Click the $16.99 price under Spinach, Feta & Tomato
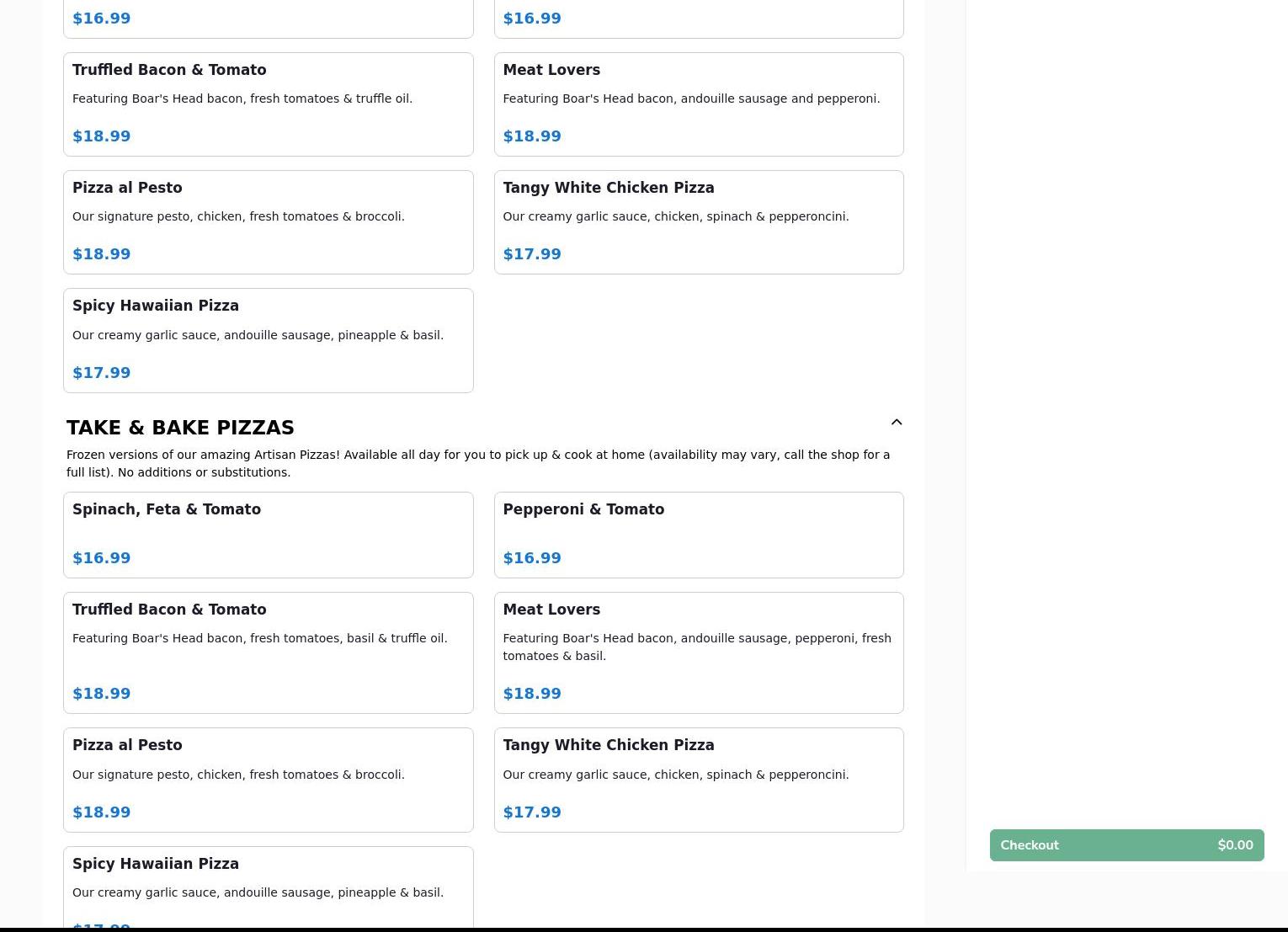Viewport: 1288px width, 932px height. (102, 558)
